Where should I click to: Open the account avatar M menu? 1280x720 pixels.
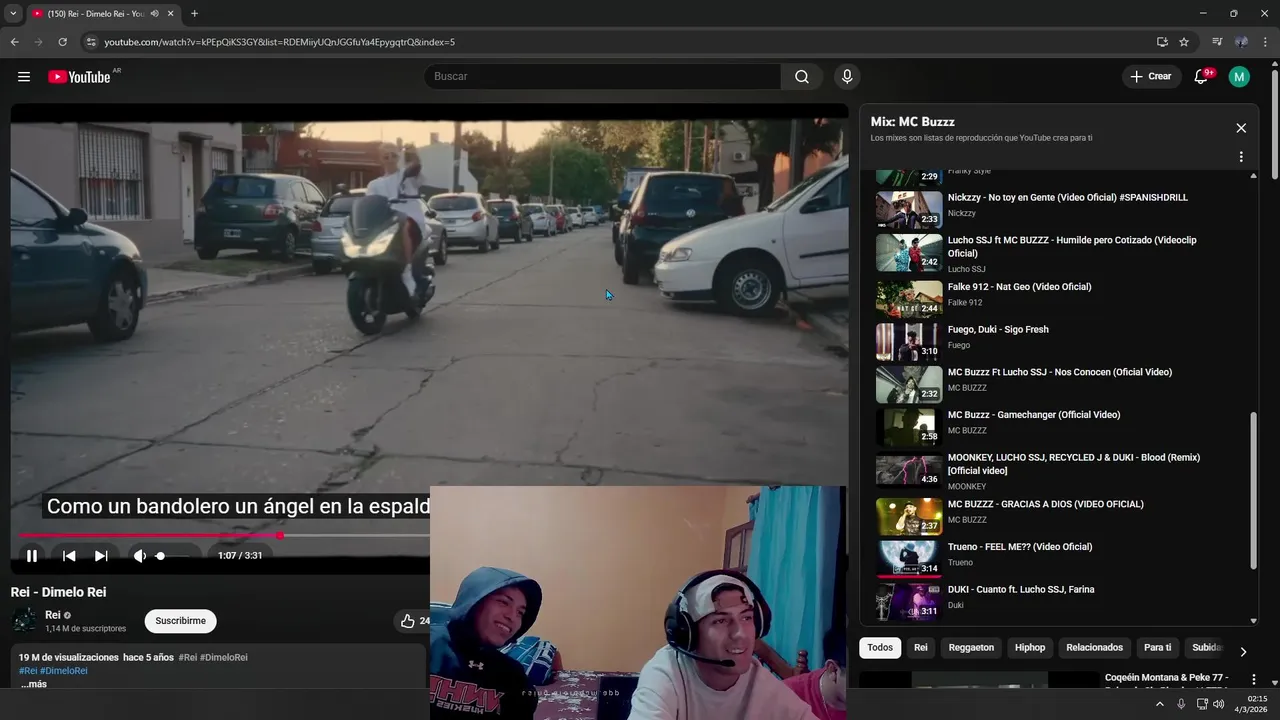tap(1239, 77)
